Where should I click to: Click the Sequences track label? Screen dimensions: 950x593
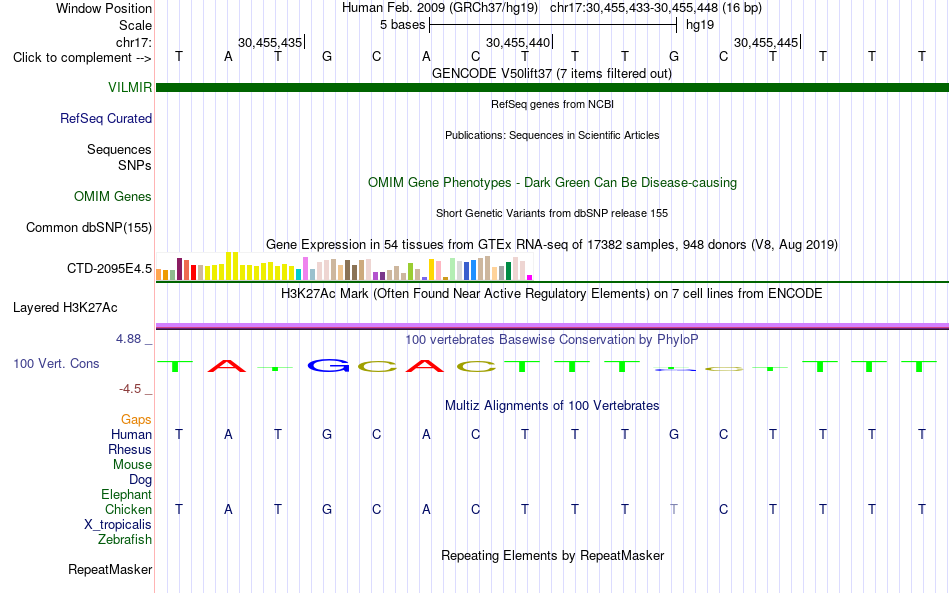(x=119, y=149)
